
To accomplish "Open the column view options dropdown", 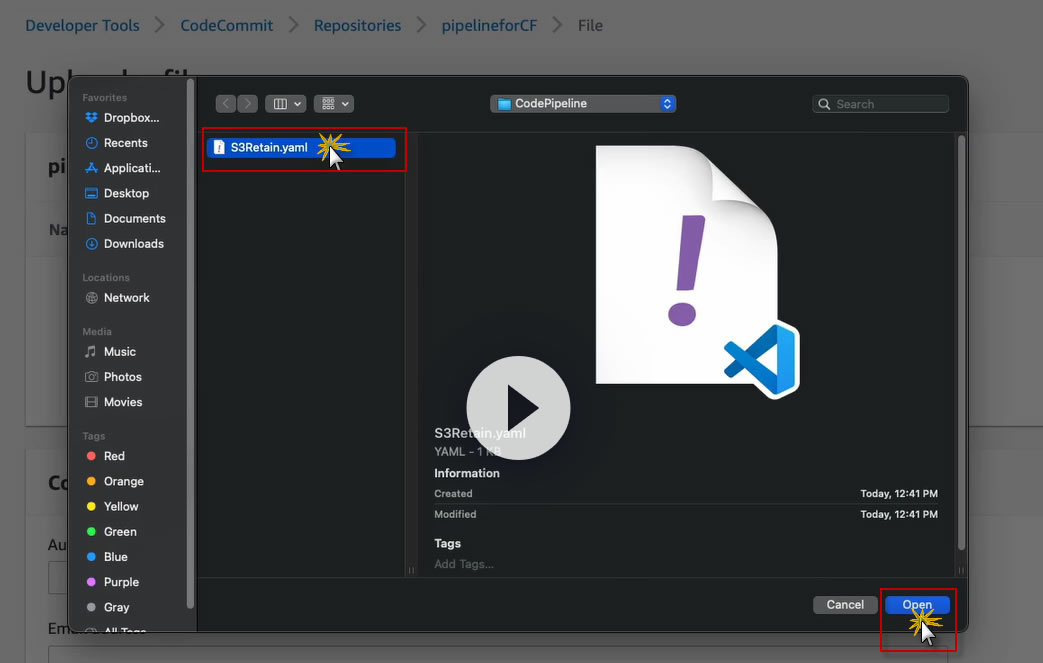I will coord(286,104).
